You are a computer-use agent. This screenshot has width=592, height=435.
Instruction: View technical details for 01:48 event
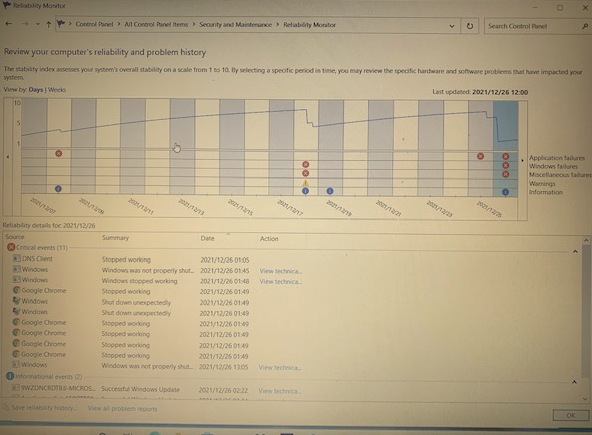pyautogui.click(x=281, y=282)
